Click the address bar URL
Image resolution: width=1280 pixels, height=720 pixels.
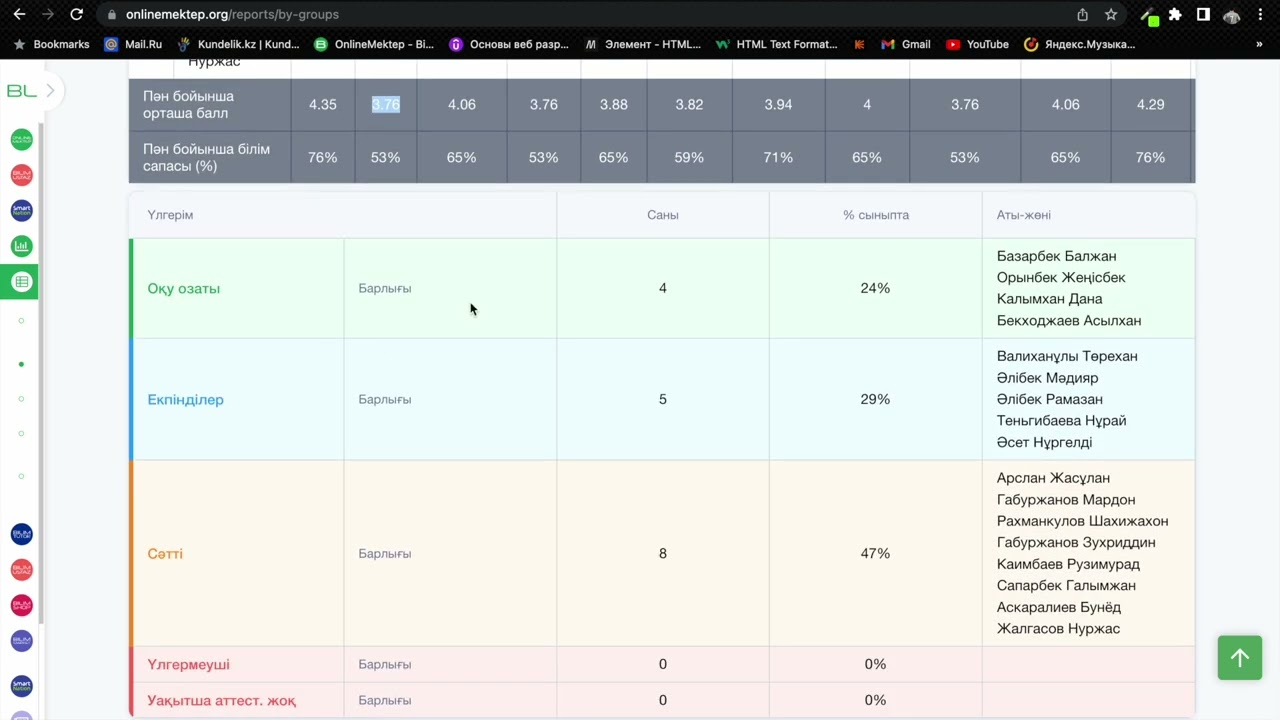click(232, 15)
